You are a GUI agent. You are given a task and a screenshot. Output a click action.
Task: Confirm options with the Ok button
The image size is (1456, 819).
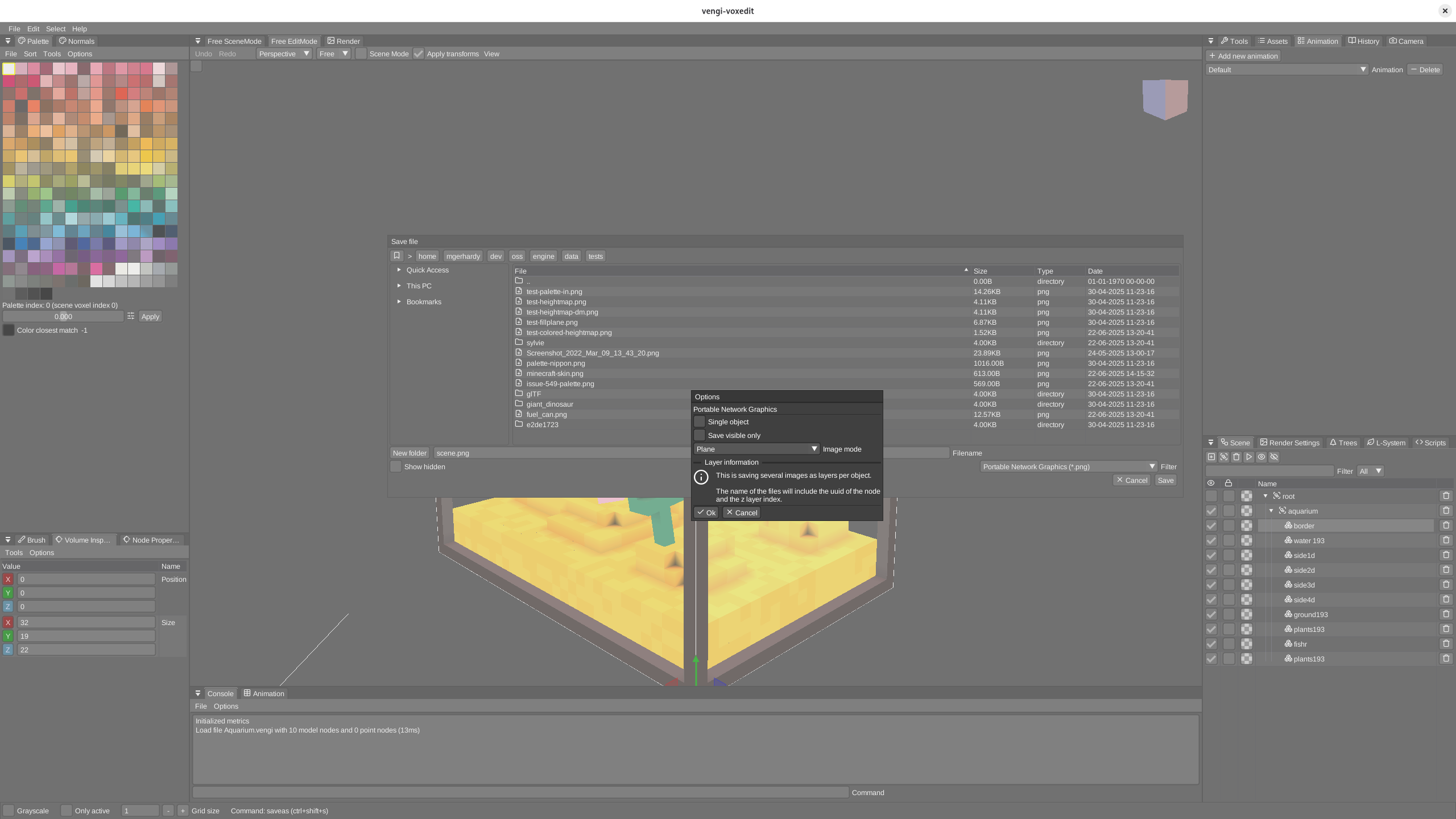tap(706, 512)
